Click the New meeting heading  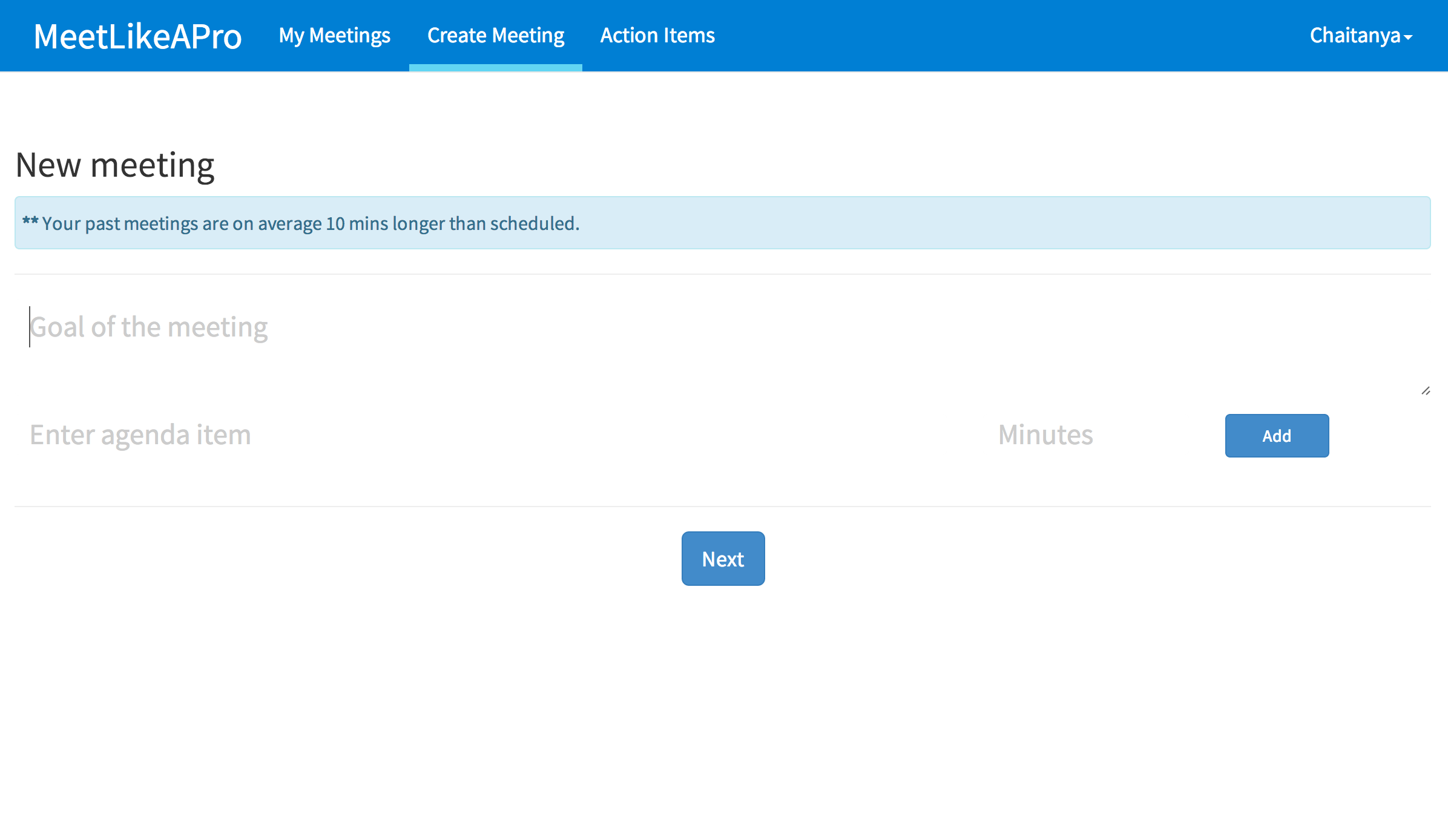115,165
